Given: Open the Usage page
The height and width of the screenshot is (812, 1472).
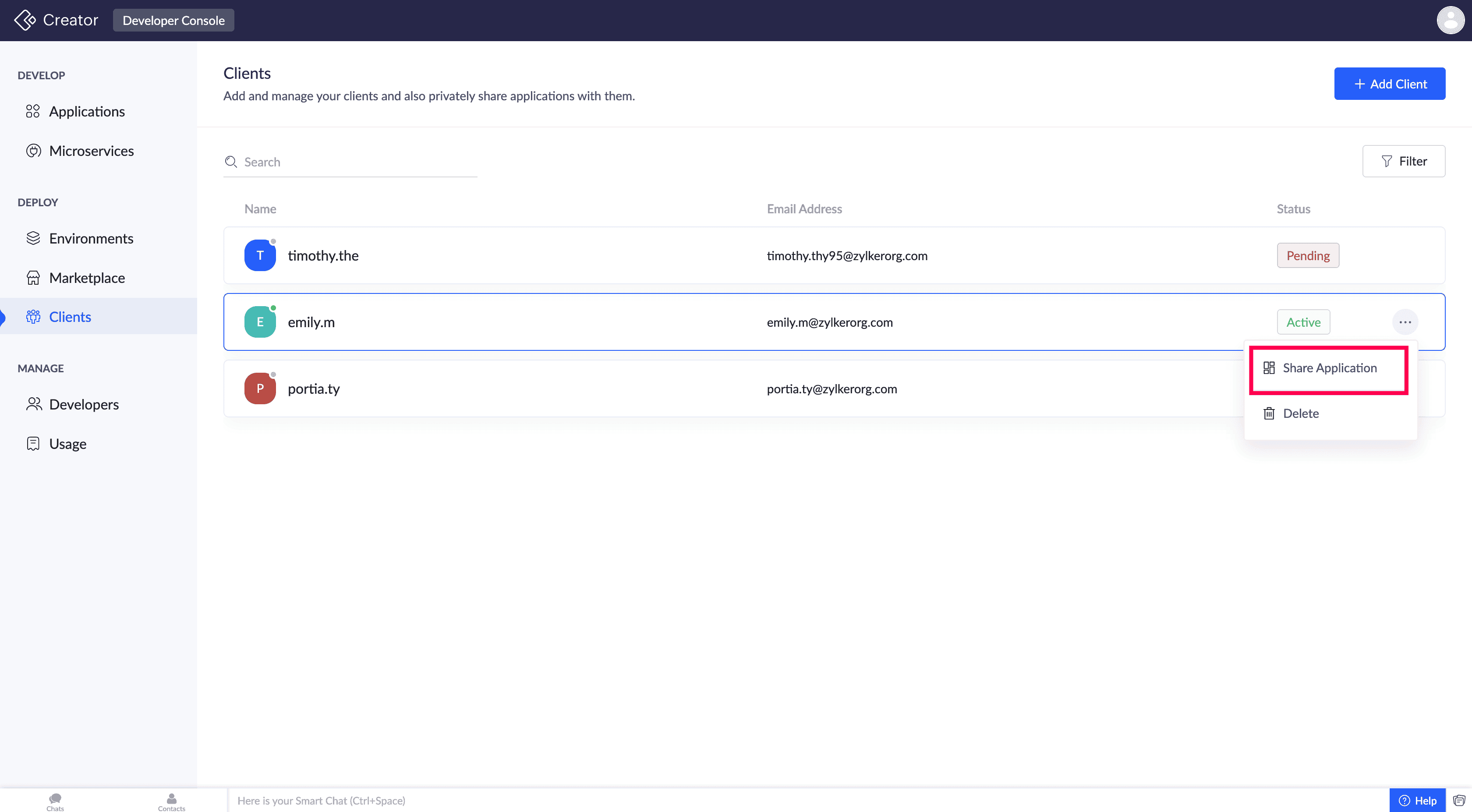Looking at the screenshot, I should (67, 444).
